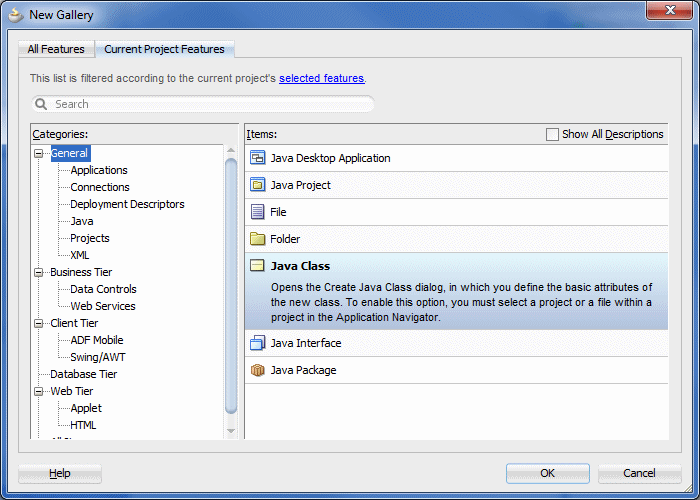Collapse the Client Tier node
The height and width of the screenshot is (500, 700).
click(x=39, y=323)
